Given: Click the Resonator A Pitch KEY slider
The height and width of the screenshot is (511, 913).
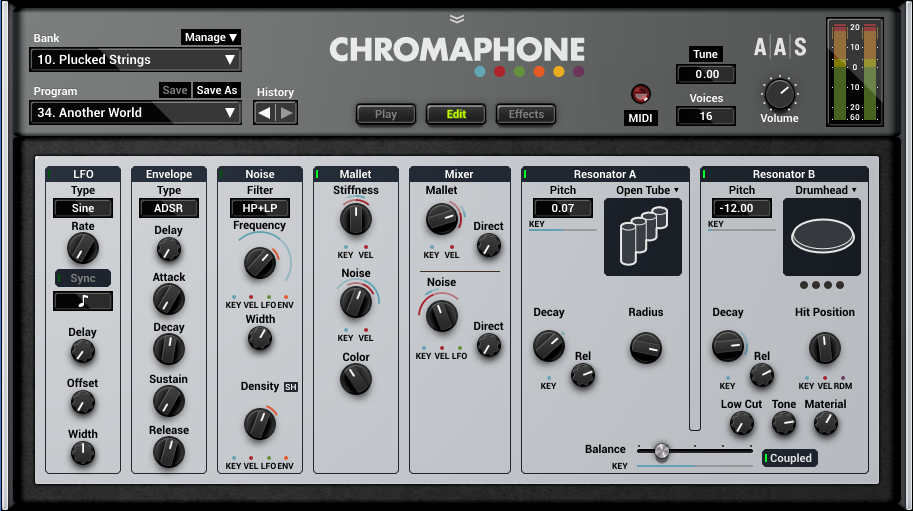Looking at the screenshot, I should point(562,230).
